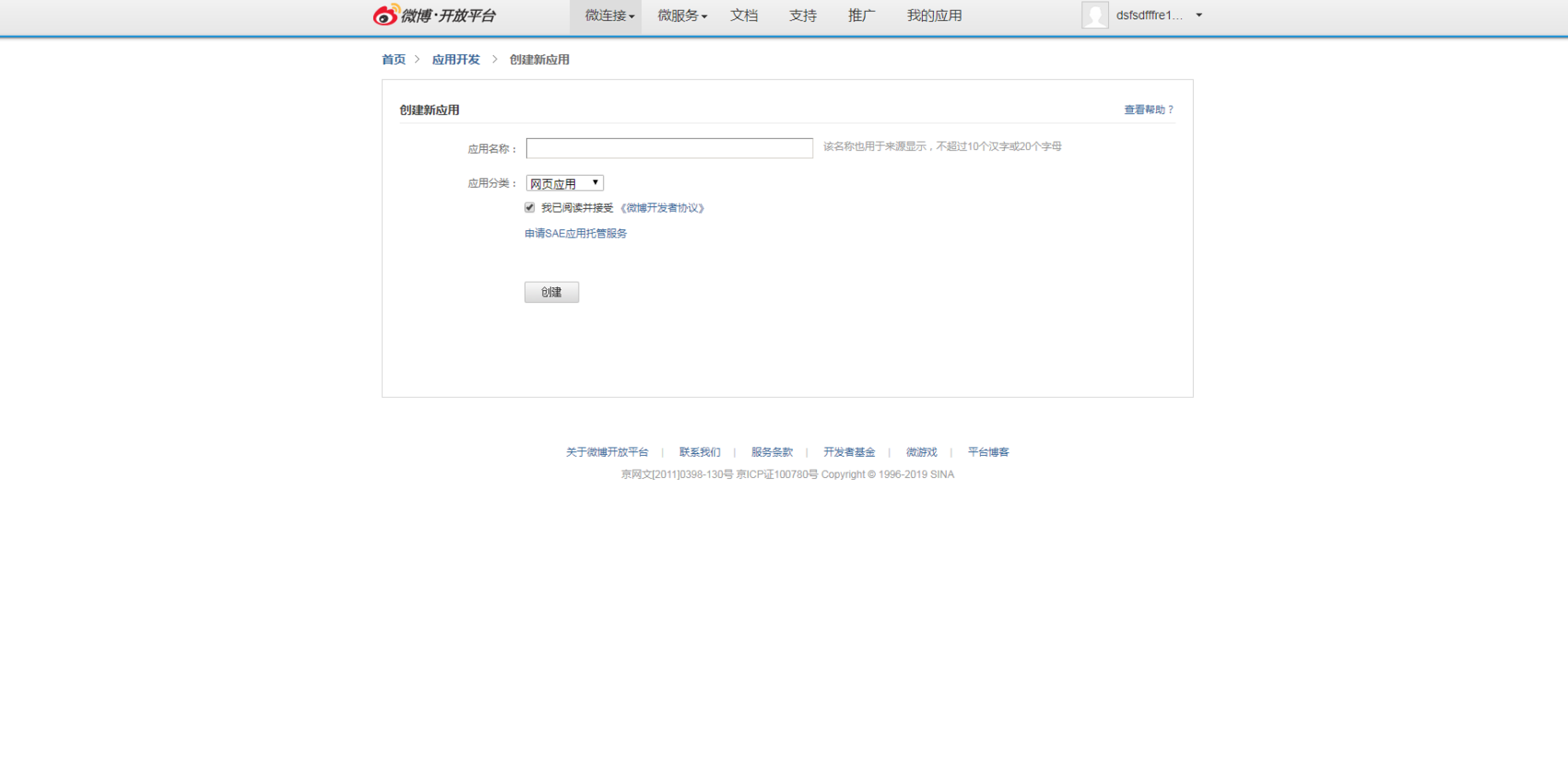Screen dimensions: 1568x772
Task: Click 查看帮助 help link
Action: pyautogui.click(x=1148, y=110)
